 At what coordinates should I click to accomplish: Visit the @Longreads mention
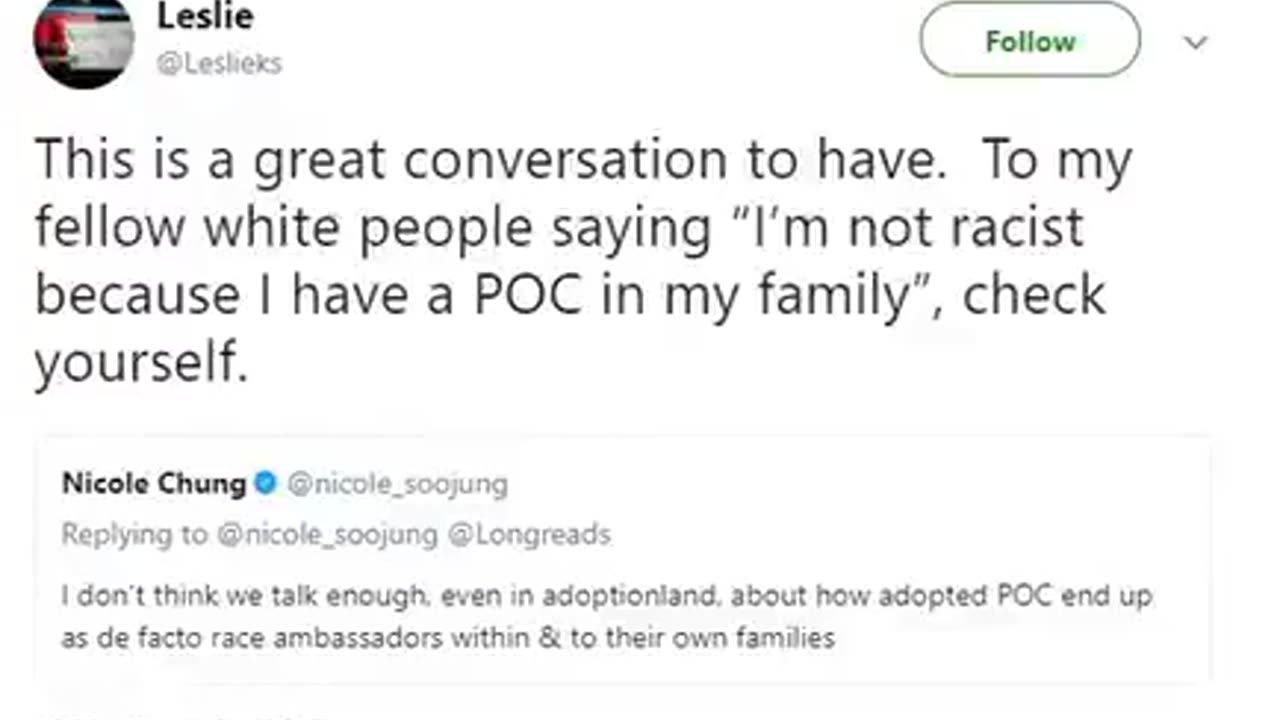pos(529,535)
